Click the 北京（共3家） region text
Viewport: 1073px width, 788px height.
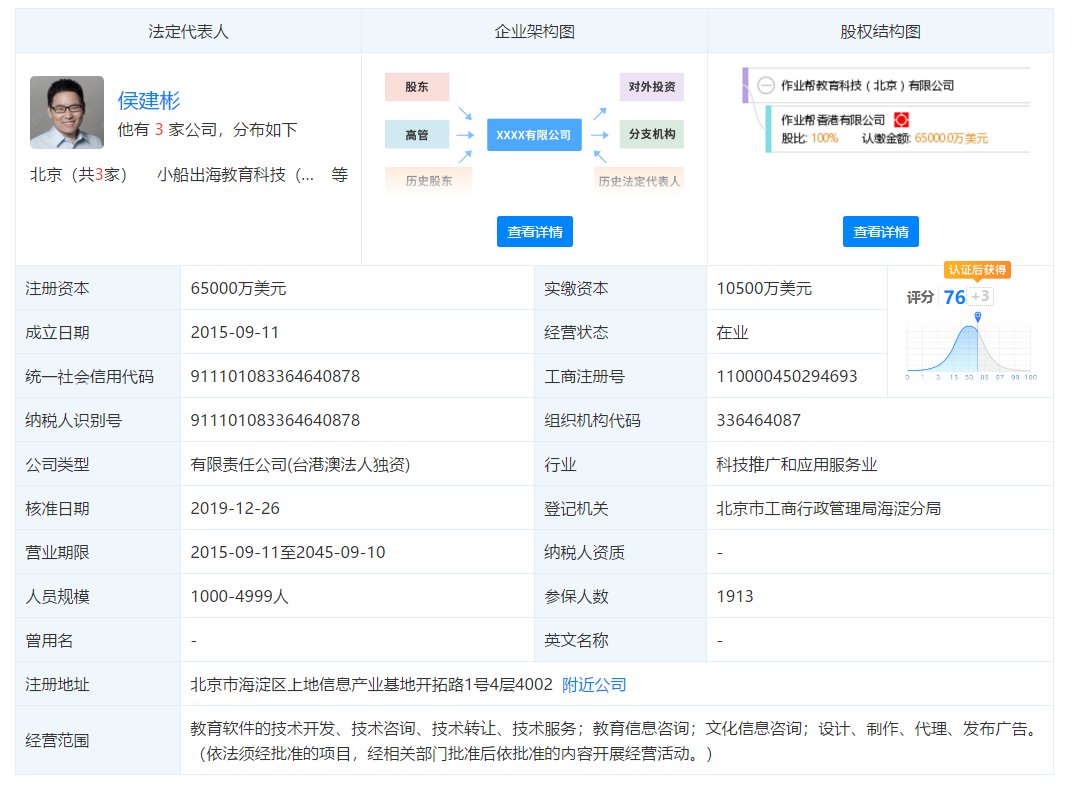coord(79,175)
